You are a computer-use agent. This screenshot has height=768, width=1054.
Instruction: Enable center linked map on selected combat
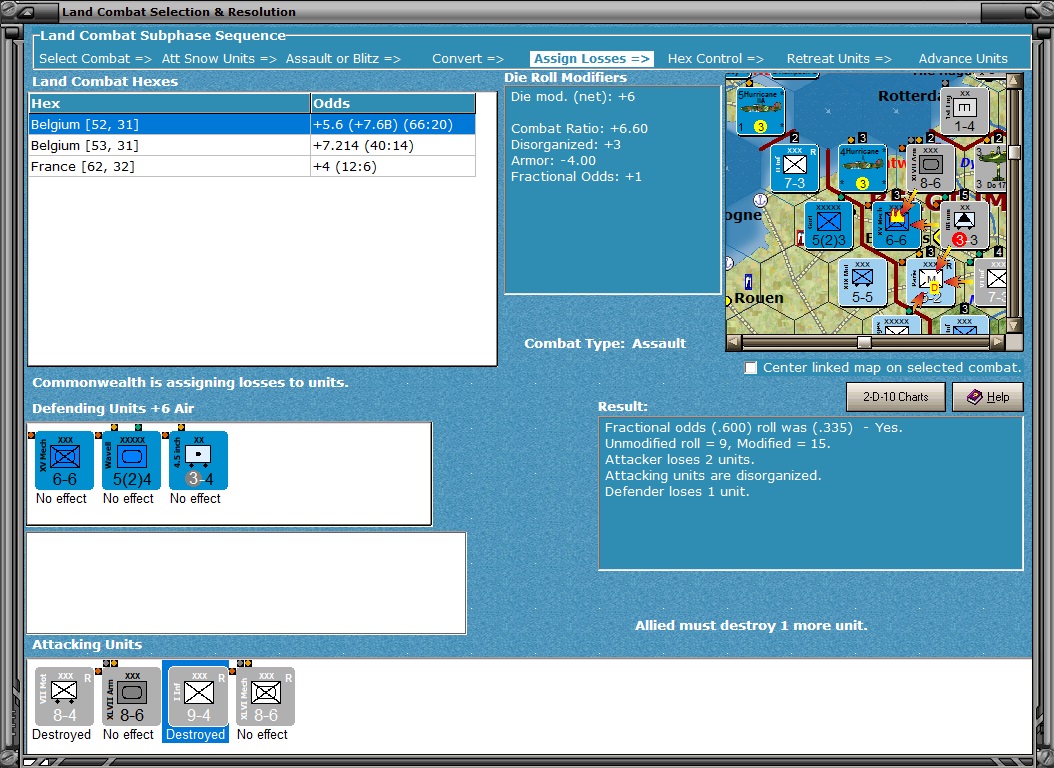[751, 368]
